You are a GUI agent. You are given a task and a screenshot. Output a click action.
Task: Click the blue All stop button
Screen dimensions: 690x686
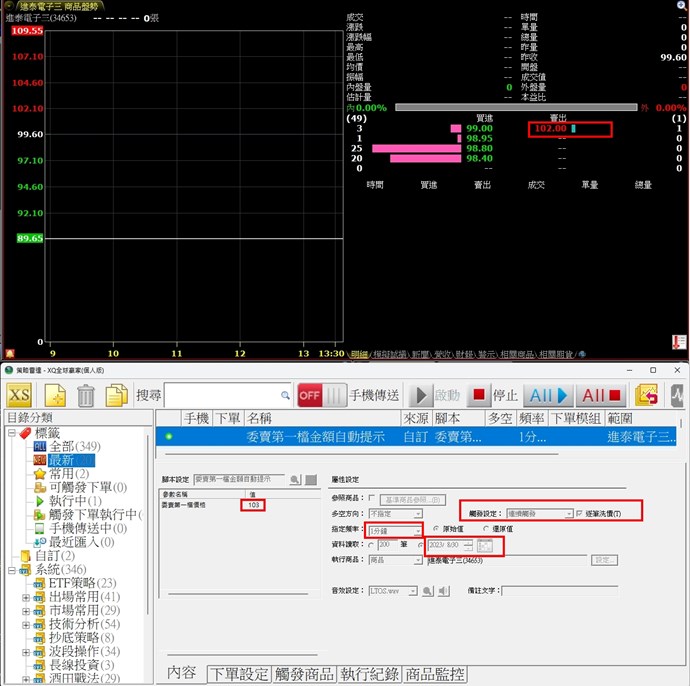601,394
